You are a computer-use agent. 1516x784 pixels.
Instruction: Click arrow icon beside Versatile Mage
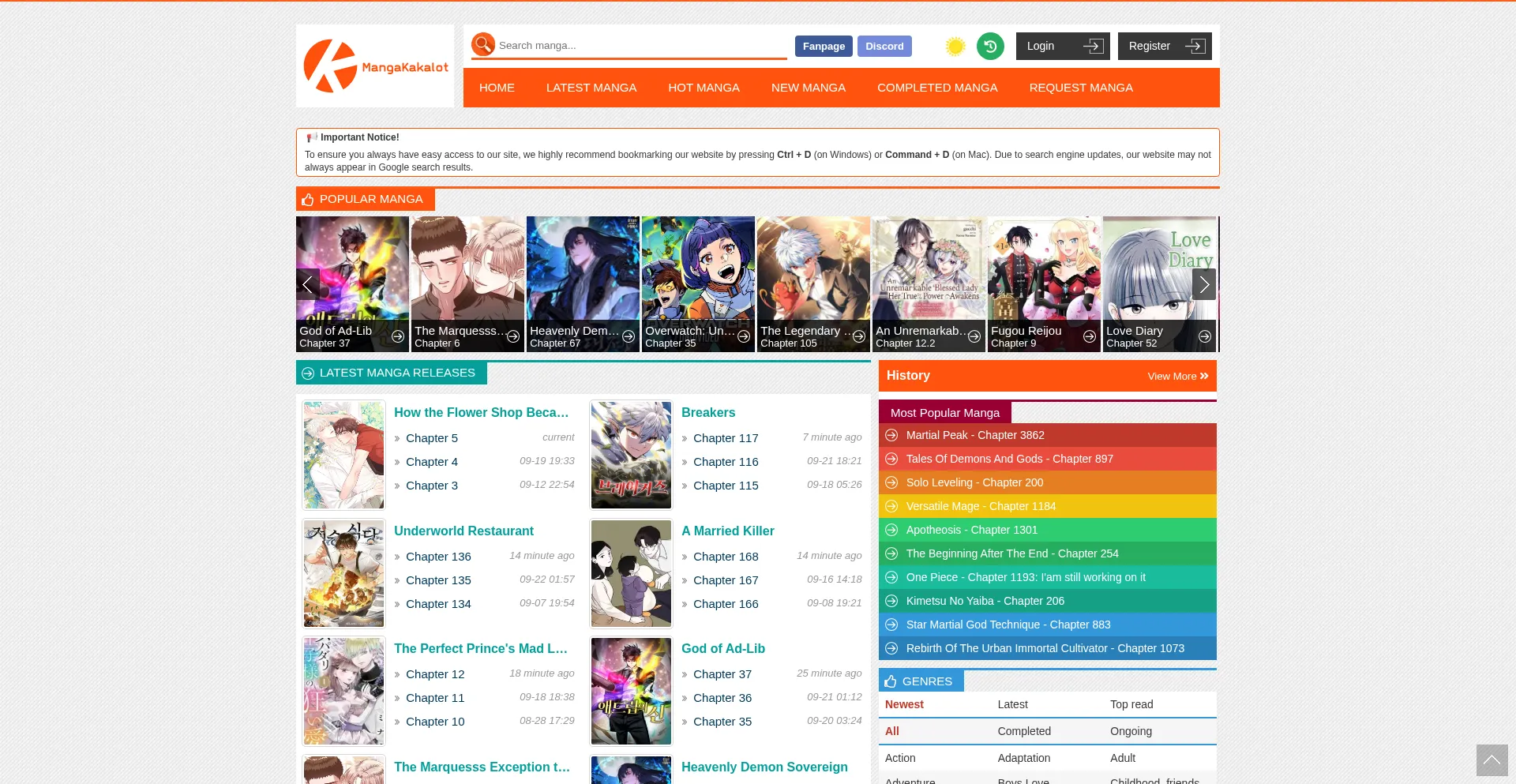click(891, 506)
